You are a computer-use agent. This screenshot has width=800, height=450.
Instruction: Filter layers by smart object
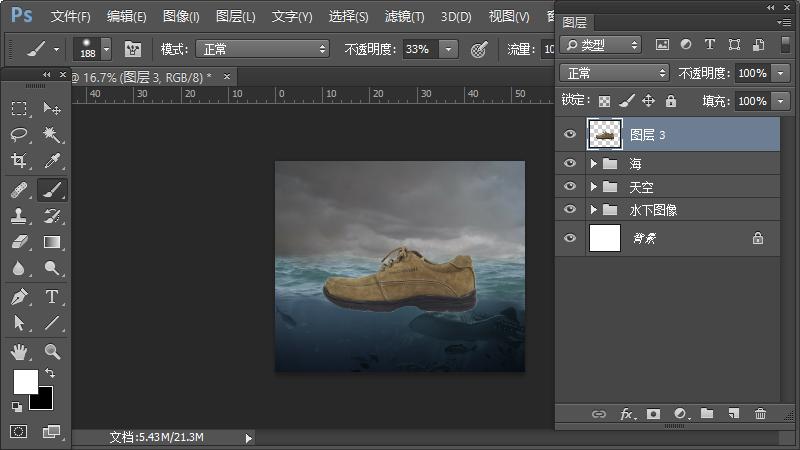point(759,45)
